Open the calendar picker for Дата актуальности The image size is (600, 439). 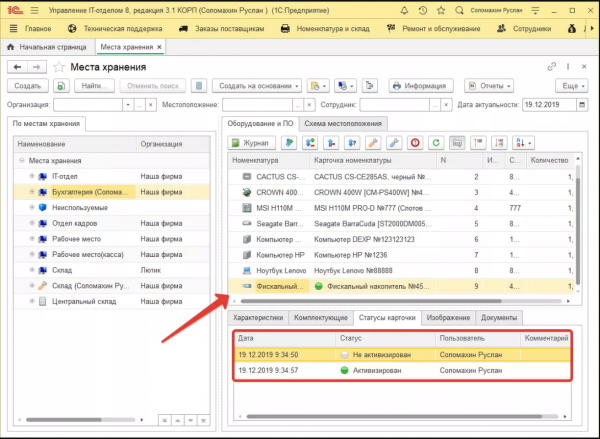[582, 104]
